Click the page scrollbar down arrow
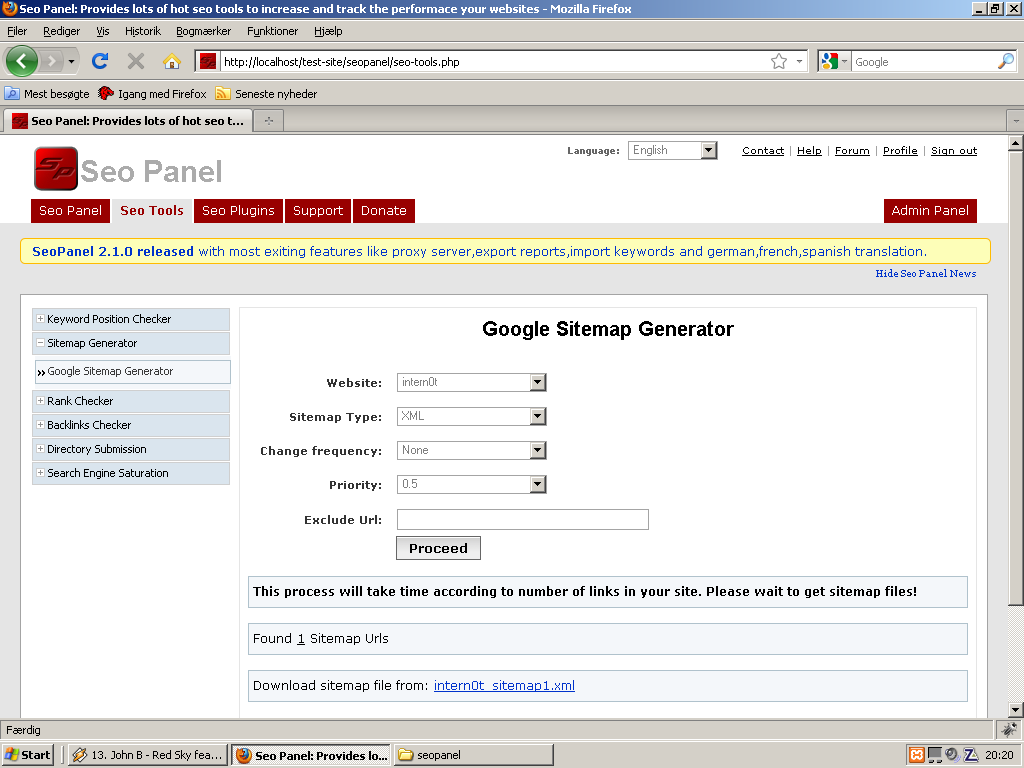Image resolution: width=1024 pixels, height=768 pixels. pos(1015,710)
